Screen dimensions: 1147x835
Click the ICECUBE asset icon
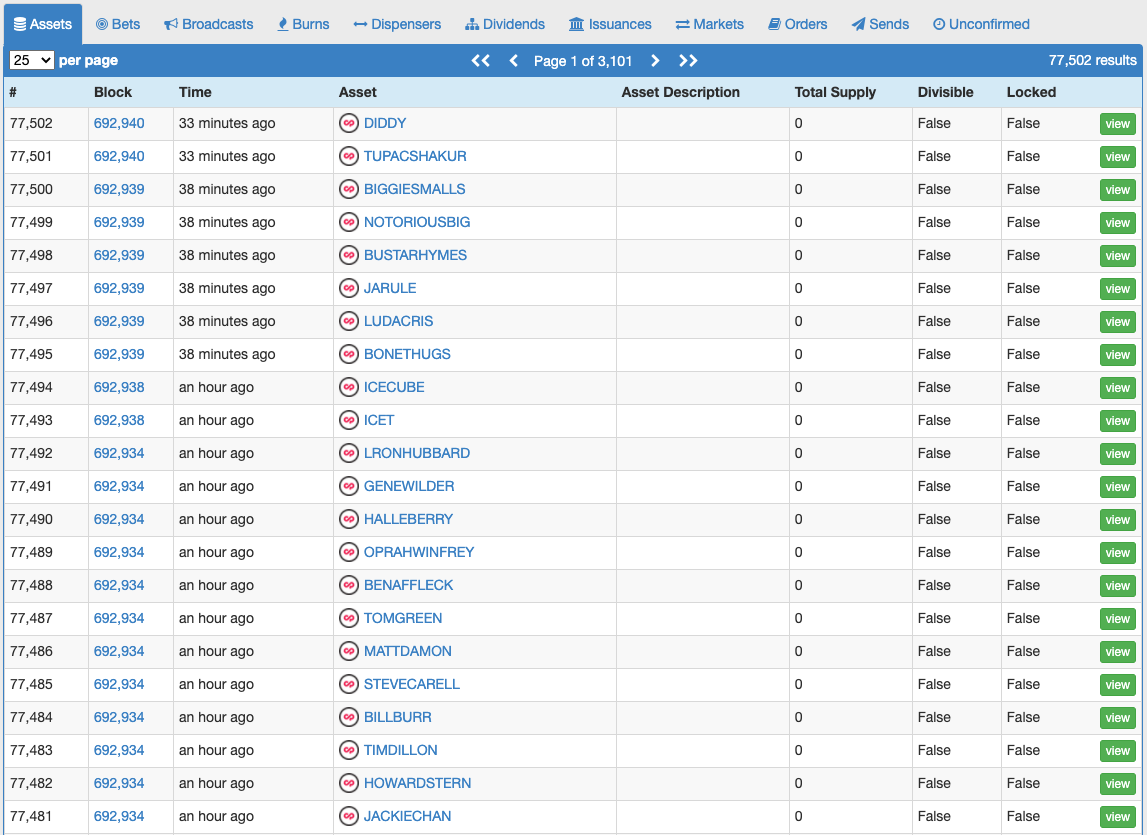point(349,387)
